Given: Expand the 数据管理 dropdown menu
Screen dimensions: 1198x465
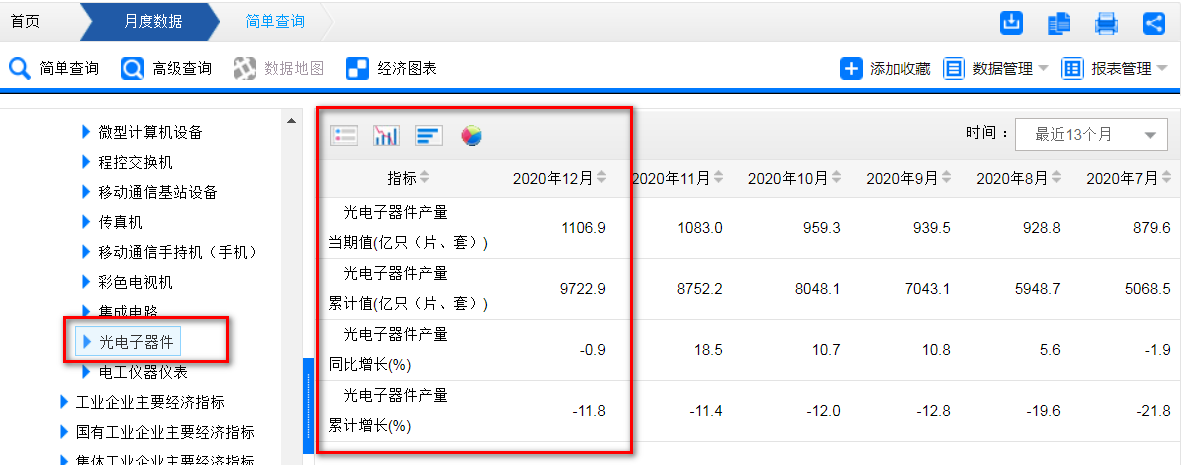Looking at the screenshot, I should tap(997, 69).
